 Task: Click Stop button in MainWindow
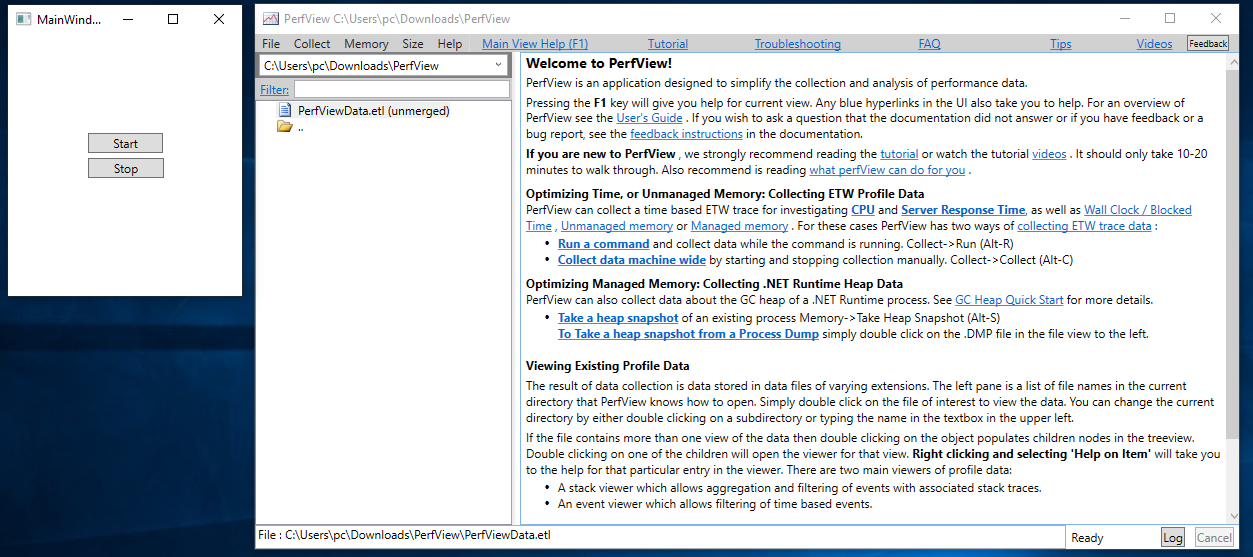click(x=125, y=168)
